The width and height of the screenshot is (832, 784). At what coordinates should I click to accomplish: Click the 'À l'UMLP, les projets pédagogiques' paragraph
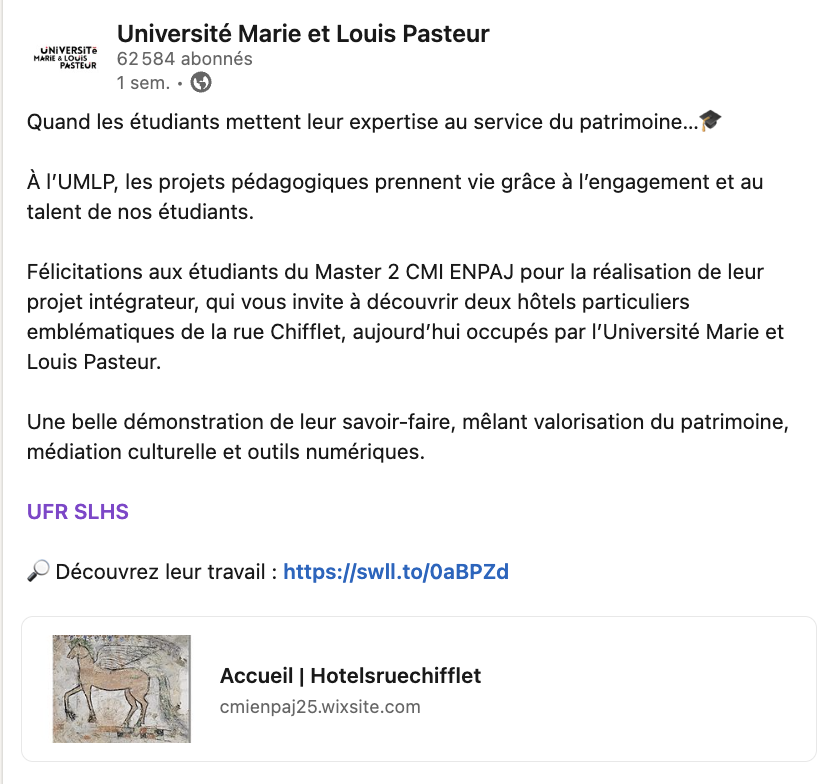point(395,196)
